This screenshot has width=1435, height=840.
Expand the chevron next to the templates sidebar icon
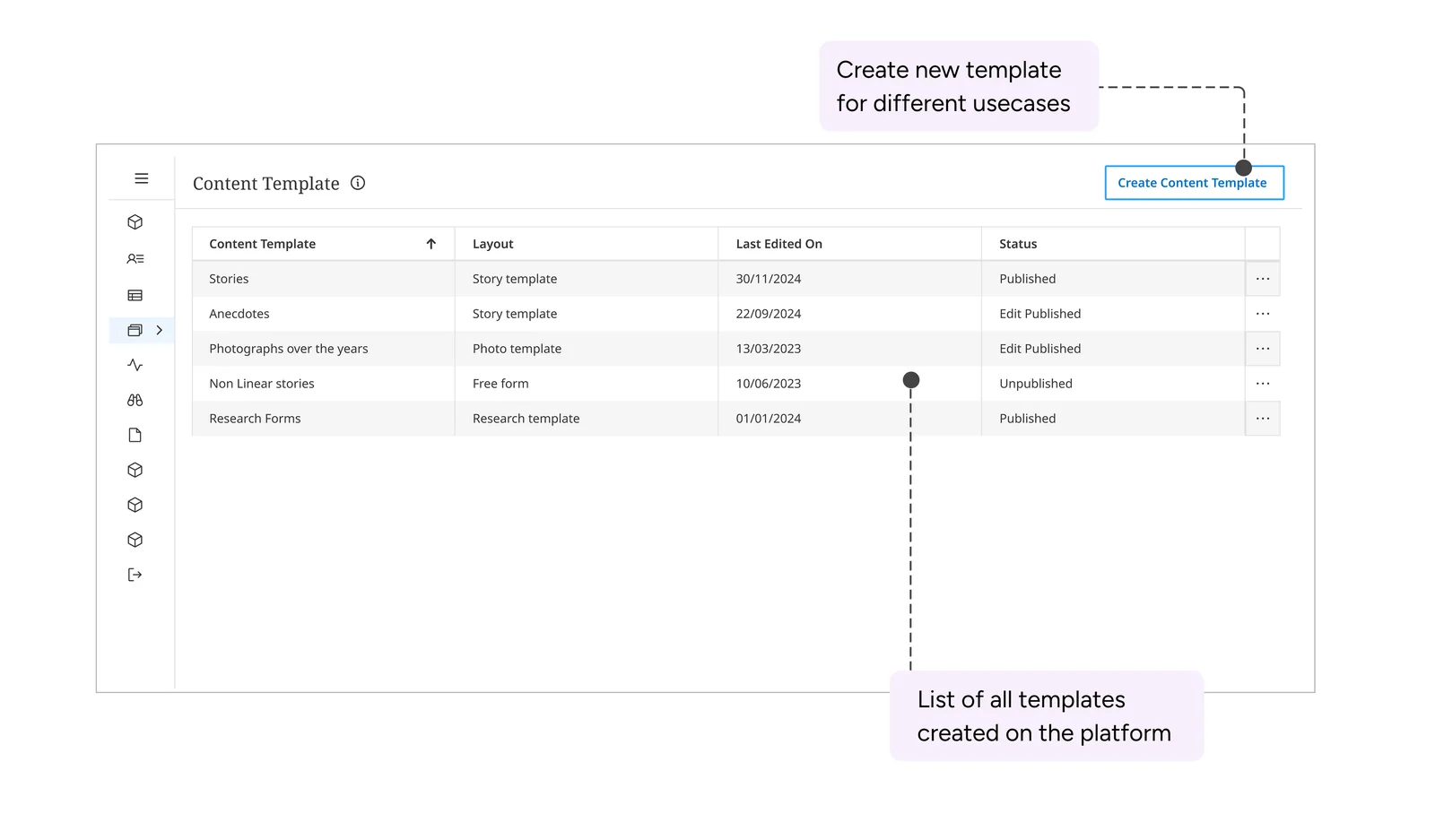click(160, 330)
